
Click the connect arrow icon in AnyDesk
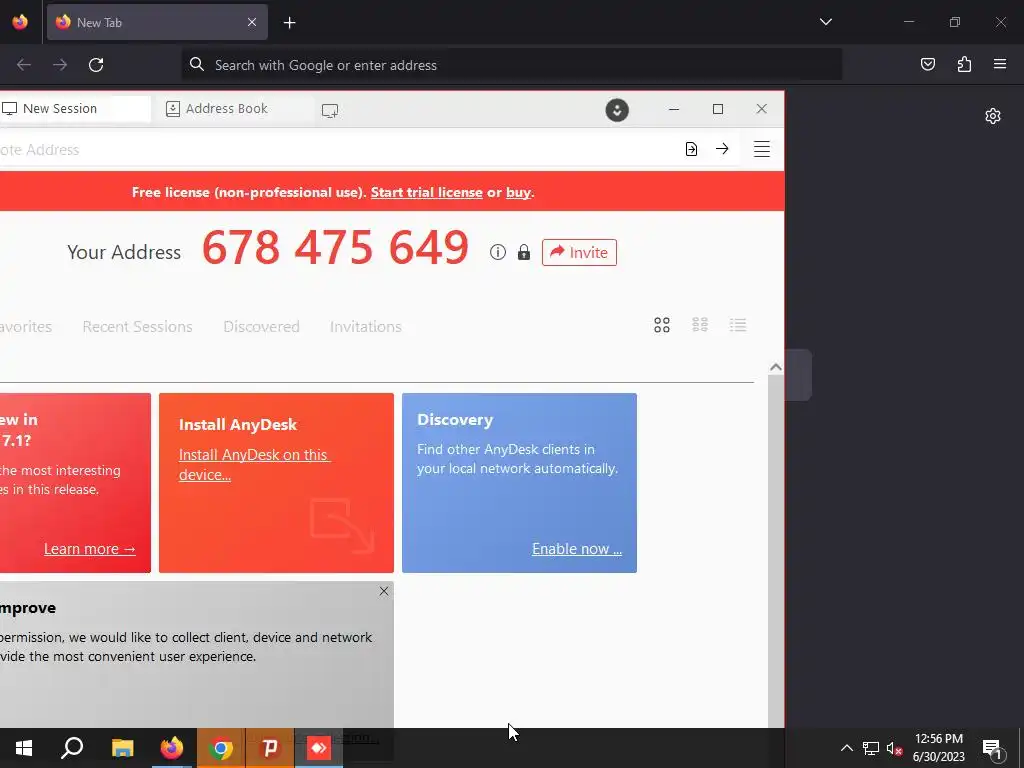click(722, 149)
